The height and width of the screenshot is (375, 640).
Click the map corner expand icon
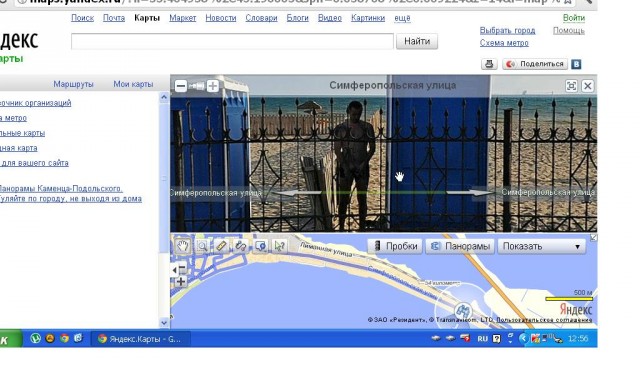coord(593,237)
